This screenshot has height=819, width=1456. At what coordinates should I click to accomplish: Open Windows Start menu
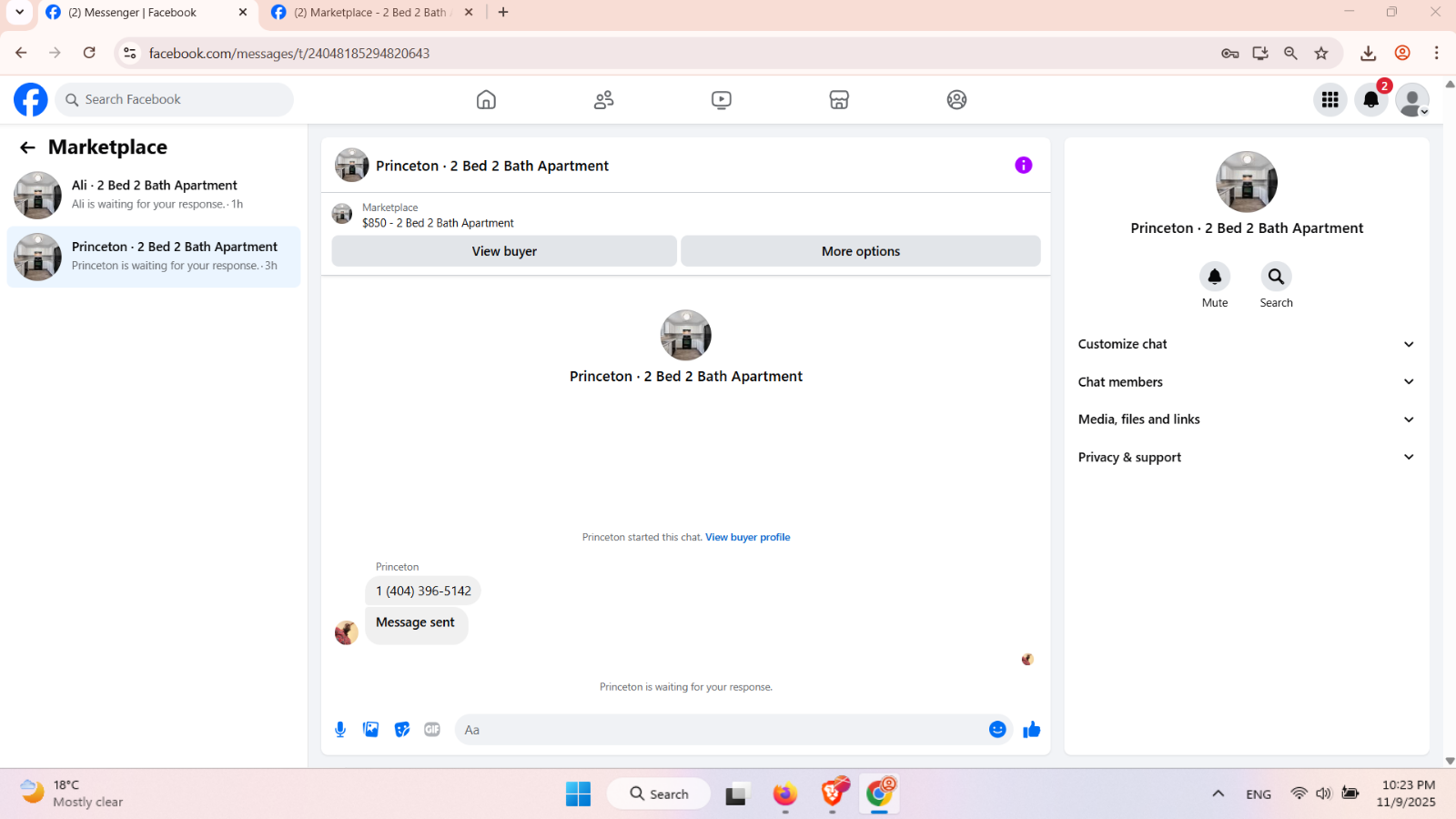578,794
